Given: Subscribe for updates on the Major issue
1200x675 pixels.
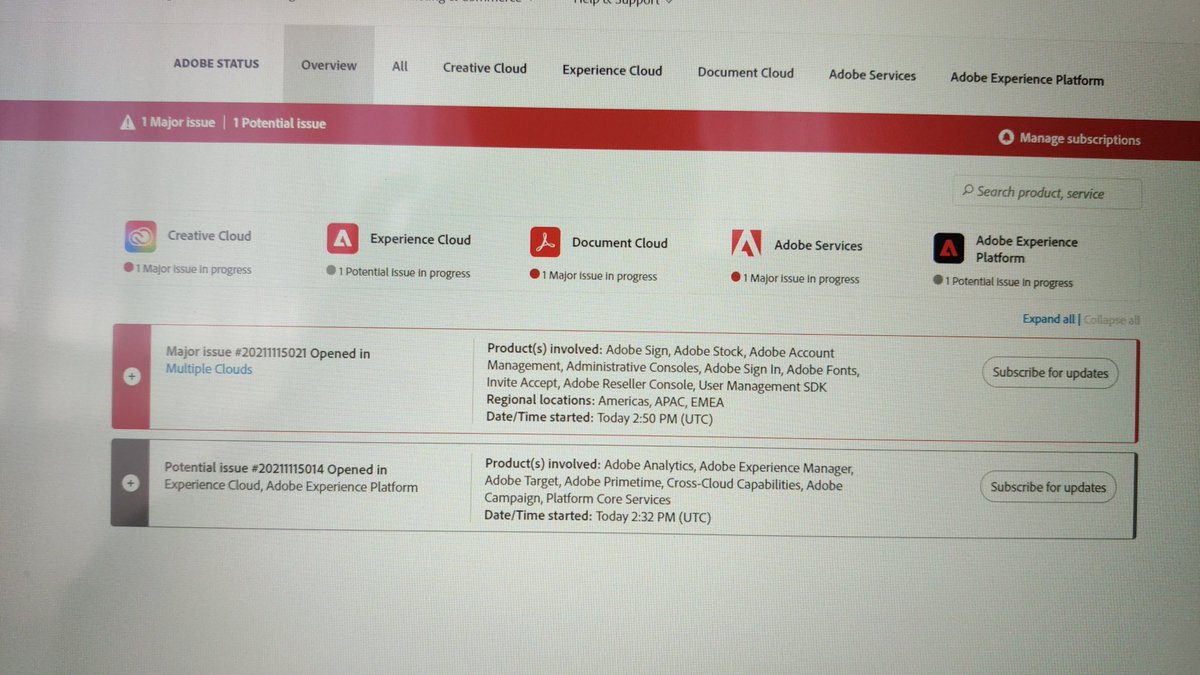Looking at the screenshot, I should point(1050,373).
